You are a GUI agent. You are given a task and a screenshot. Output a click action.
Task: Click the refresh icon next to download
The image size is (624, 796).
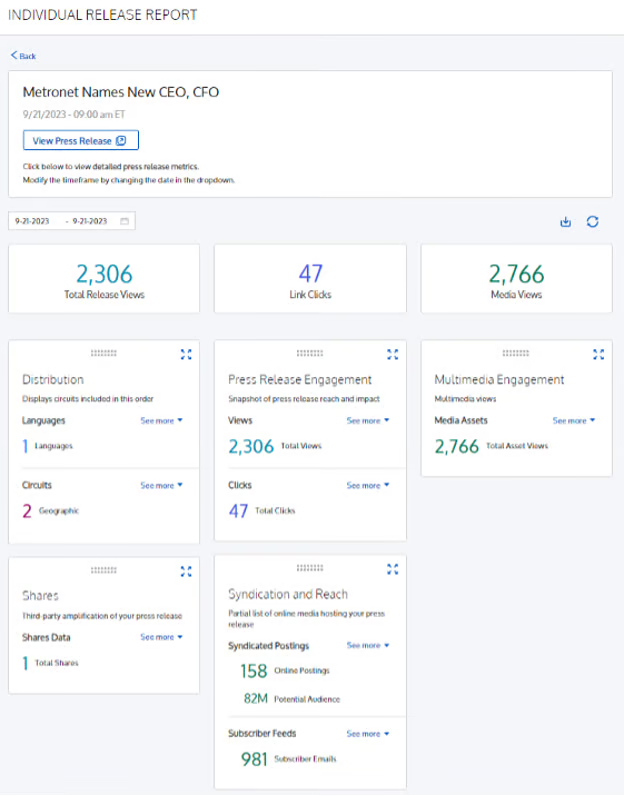point(593,222)
